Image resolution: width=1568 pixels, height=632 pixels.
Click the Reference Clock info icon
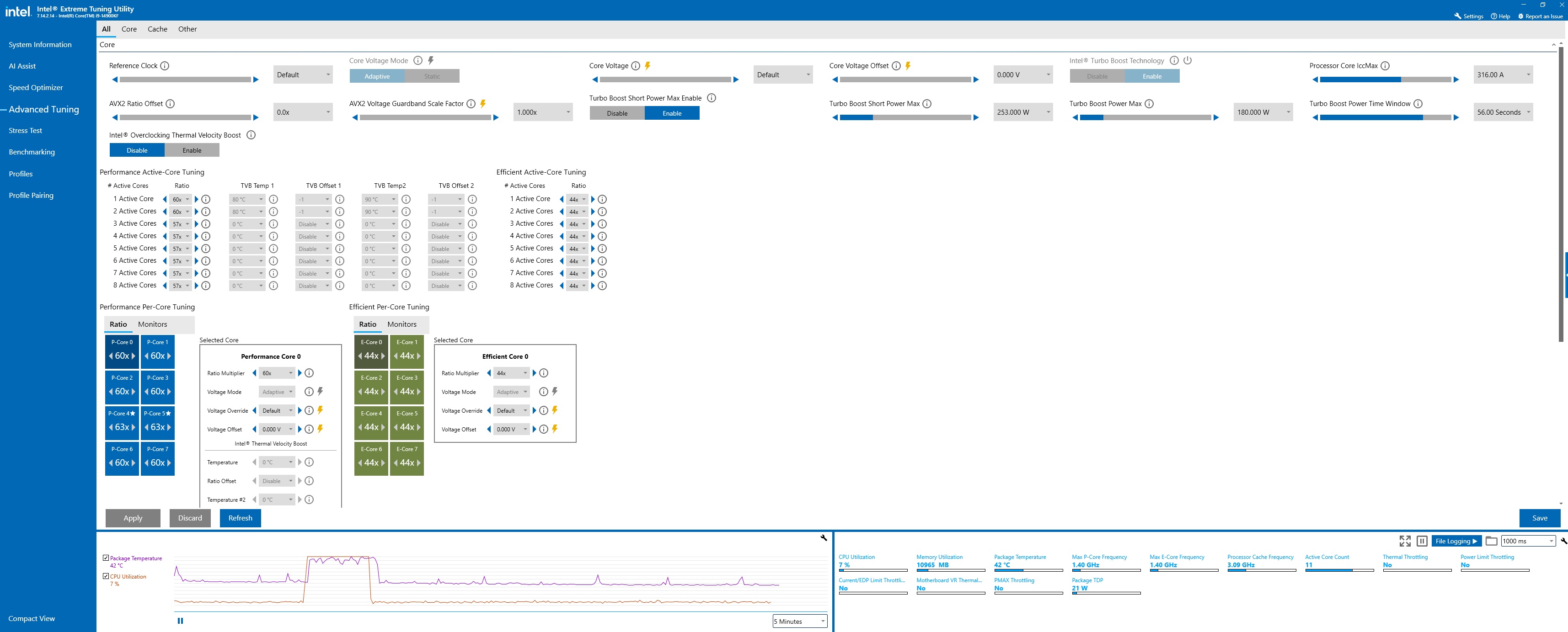point(165,66)
